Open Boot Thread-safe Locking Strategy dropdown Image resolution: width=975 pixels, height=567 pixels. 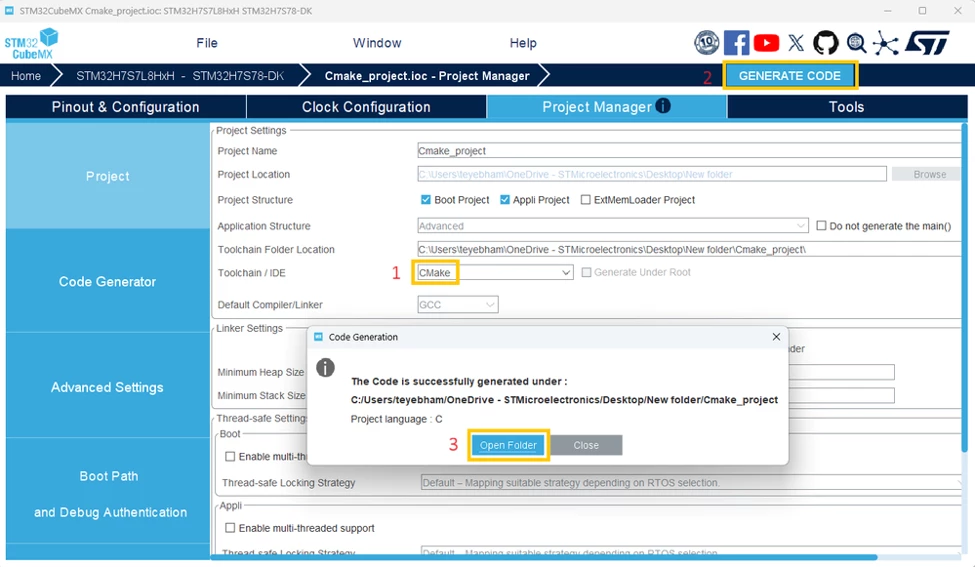click(691, 482)
